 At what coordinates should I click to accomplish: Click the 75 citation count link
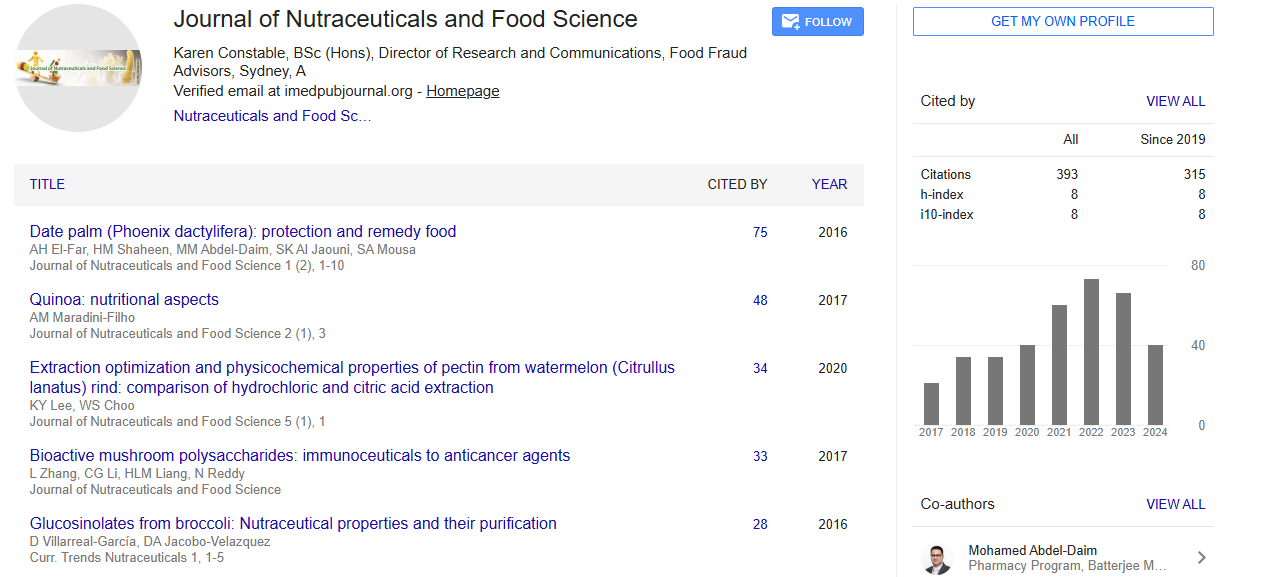760,232
